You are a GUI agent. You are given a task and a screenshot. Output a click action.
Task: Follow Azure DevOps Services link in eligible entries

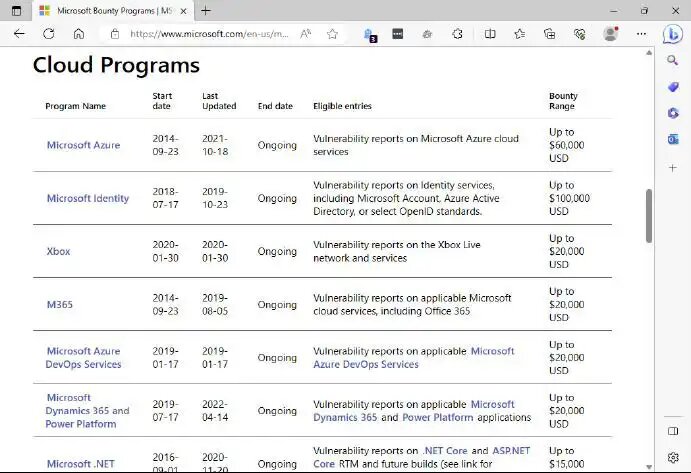[x=366, y=364]
